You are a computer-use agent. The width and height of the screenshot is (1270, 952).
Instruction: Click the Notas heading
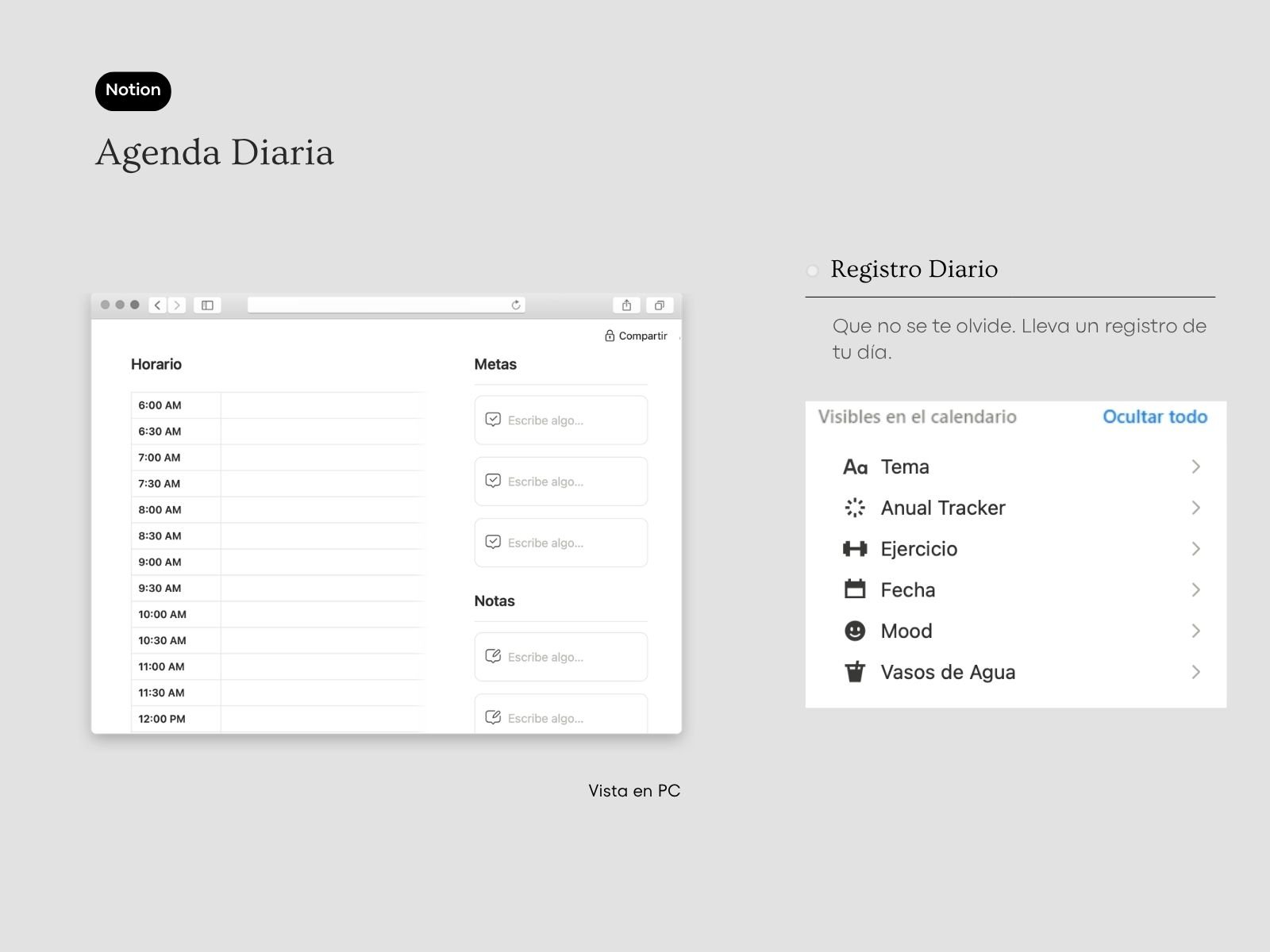pos(495,601)
